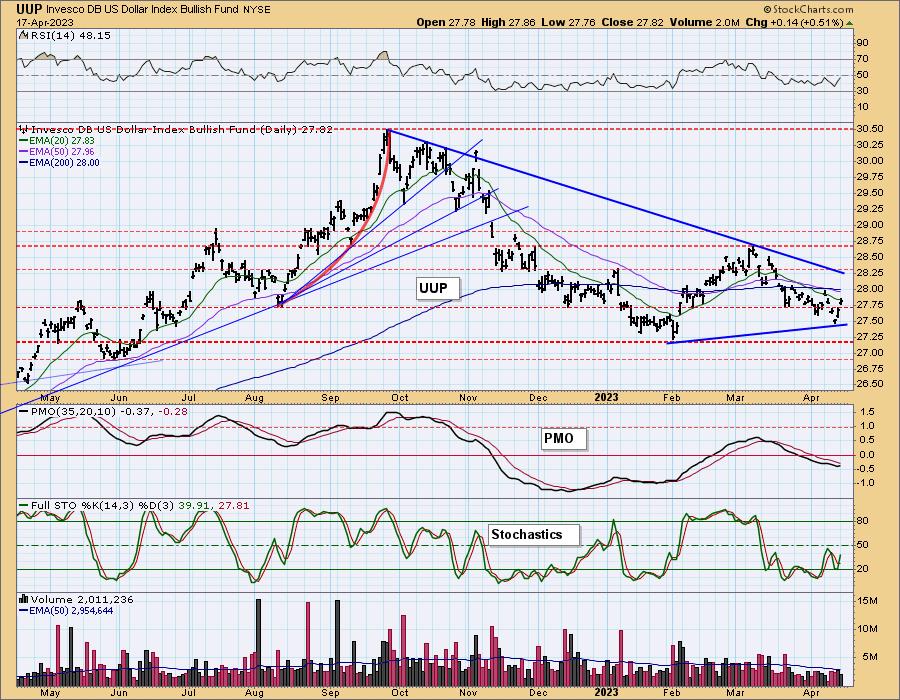The height and width of the screenshot is (700, 900).
Task: Click the 20 level on the Stochastics axis
Action: tap(862, 569)
